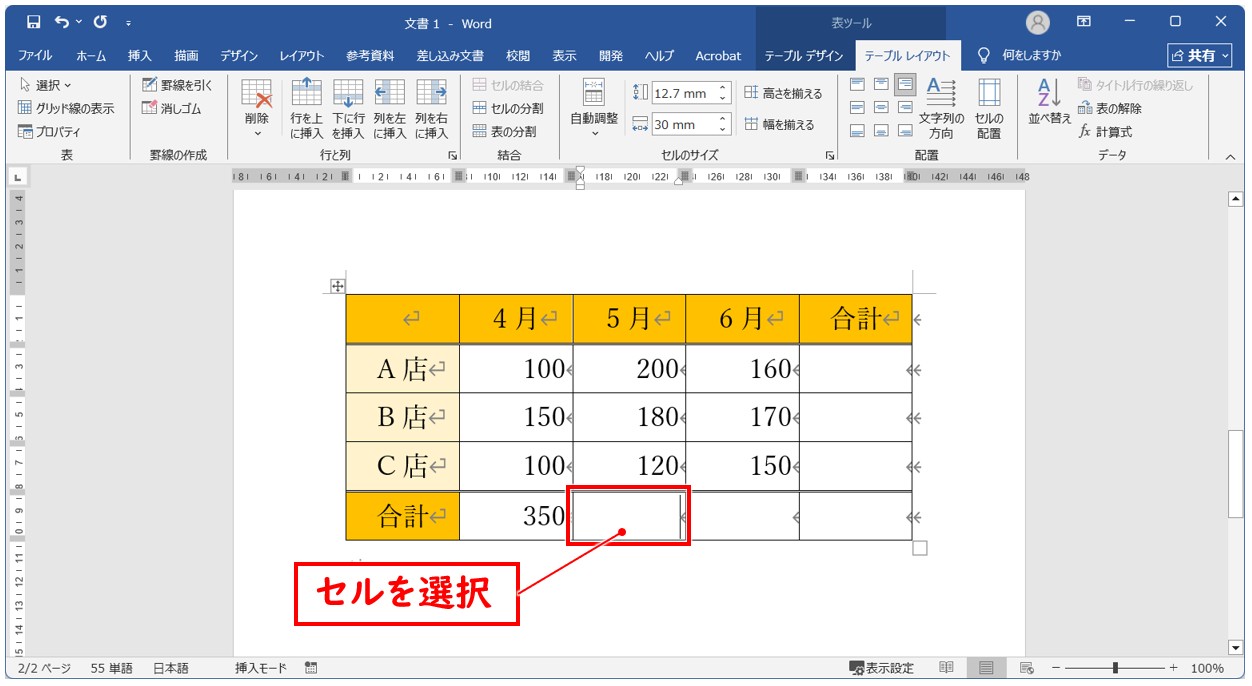Toggle gridlines display (グリッド線の表示)
The width and height of the screenshot is (1252, 686).
[66, 108]
